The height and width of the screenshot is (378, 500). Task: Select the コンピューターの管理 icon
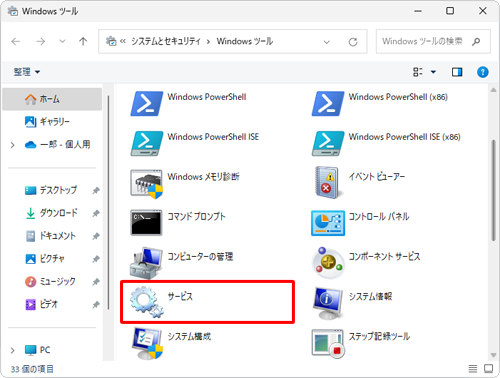pos(147,263)
